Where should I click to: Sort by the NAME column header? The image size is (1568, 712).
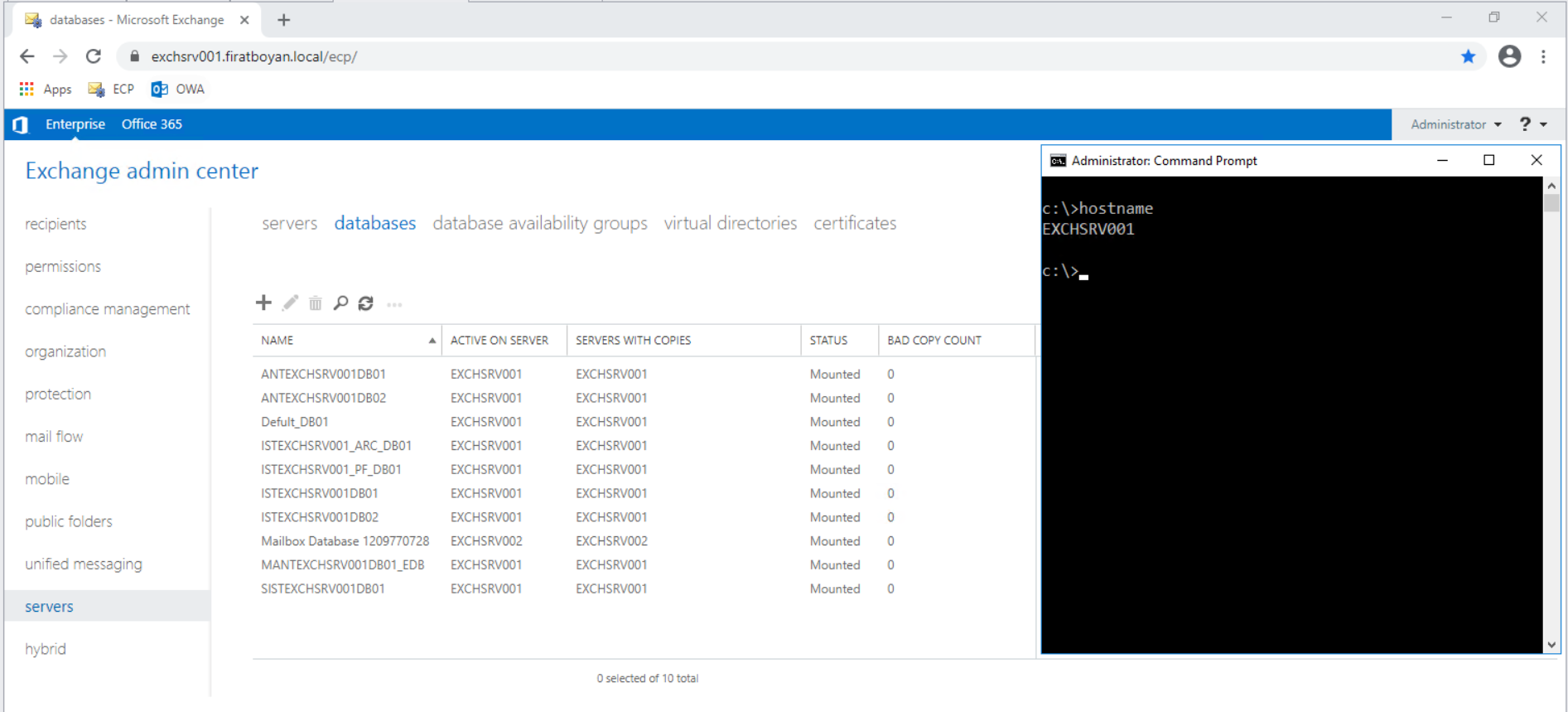pos(347,341)
